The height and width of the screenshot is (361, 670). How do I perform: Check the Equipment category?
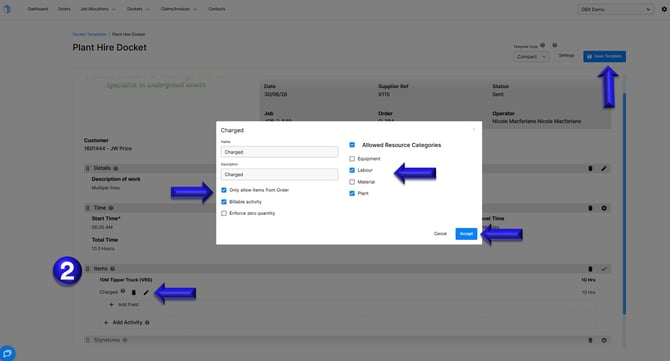[352, 158]
